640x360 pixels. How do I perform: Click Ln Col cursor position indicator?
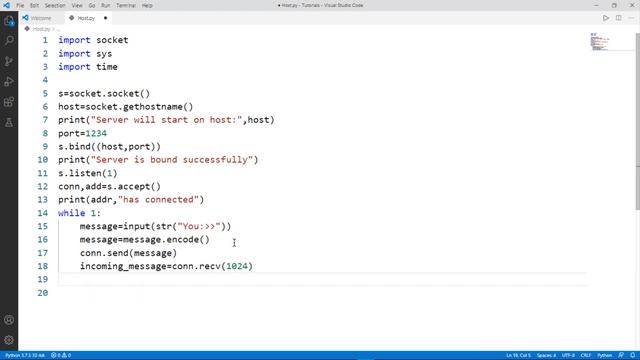(518, 356)
